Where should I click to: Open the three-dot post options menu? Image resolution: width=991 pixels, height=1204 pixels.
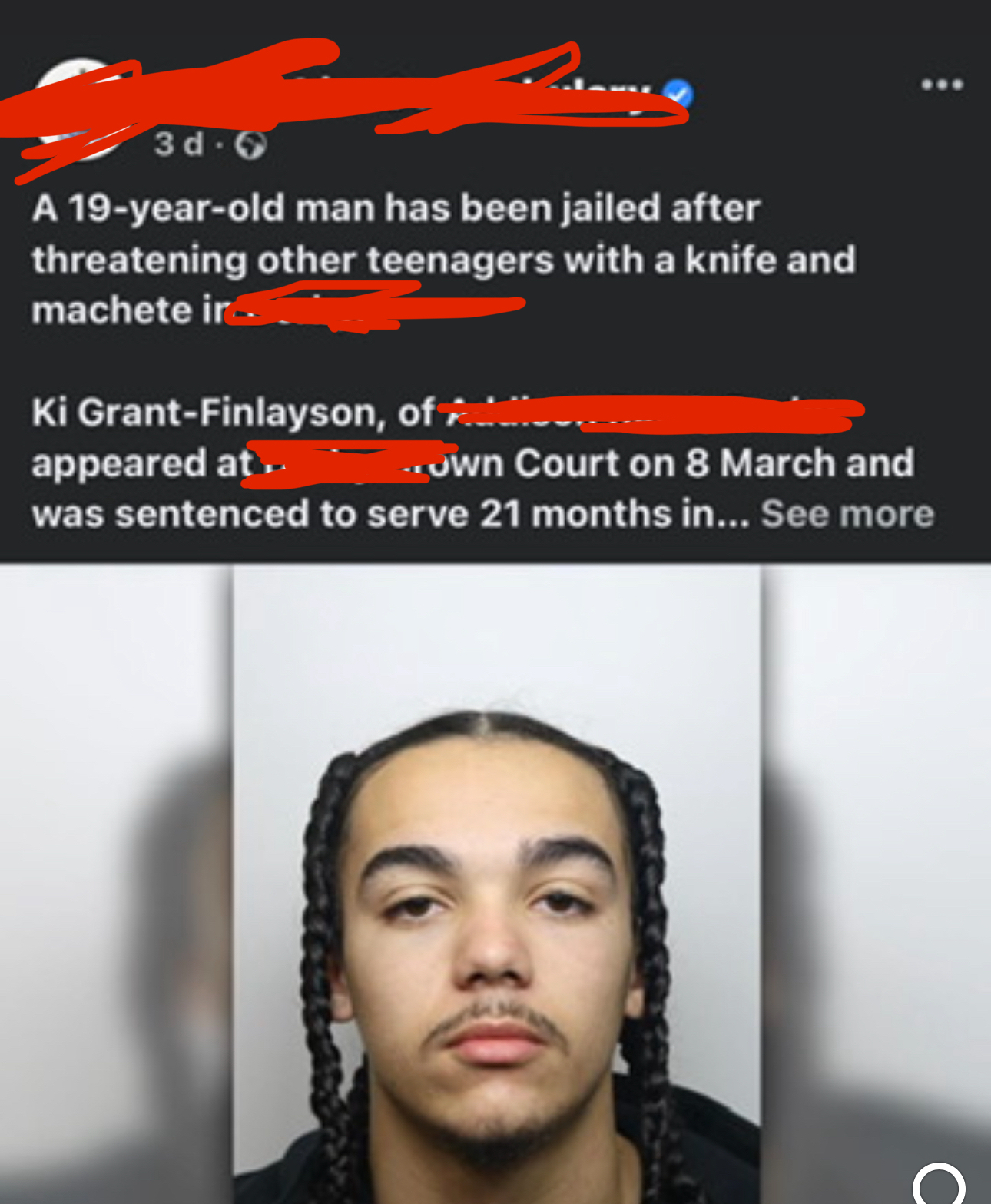point(942,85)
